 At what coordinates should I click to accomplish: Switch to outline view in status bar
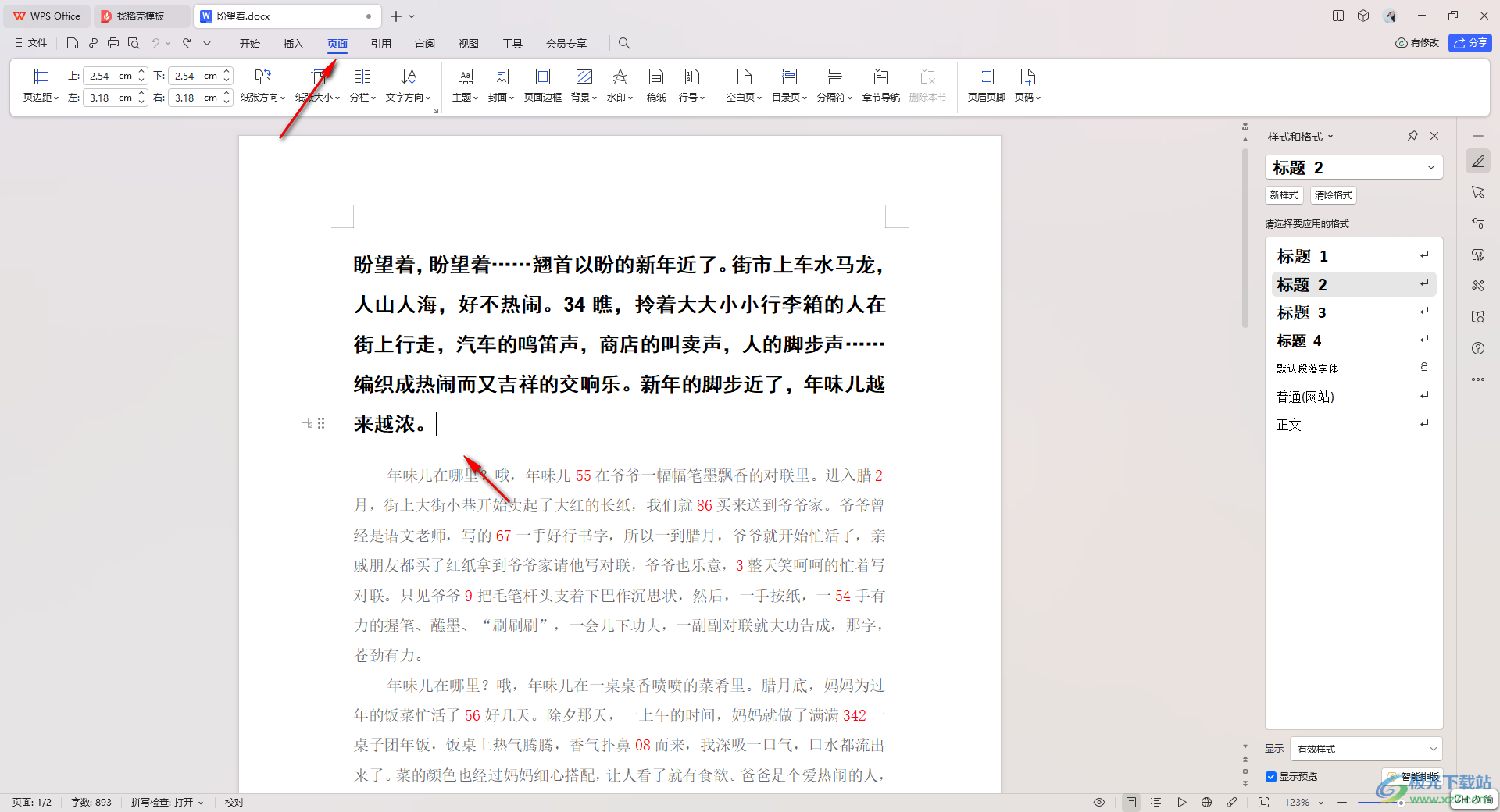pyautogui.click(x=1156, y=802)
